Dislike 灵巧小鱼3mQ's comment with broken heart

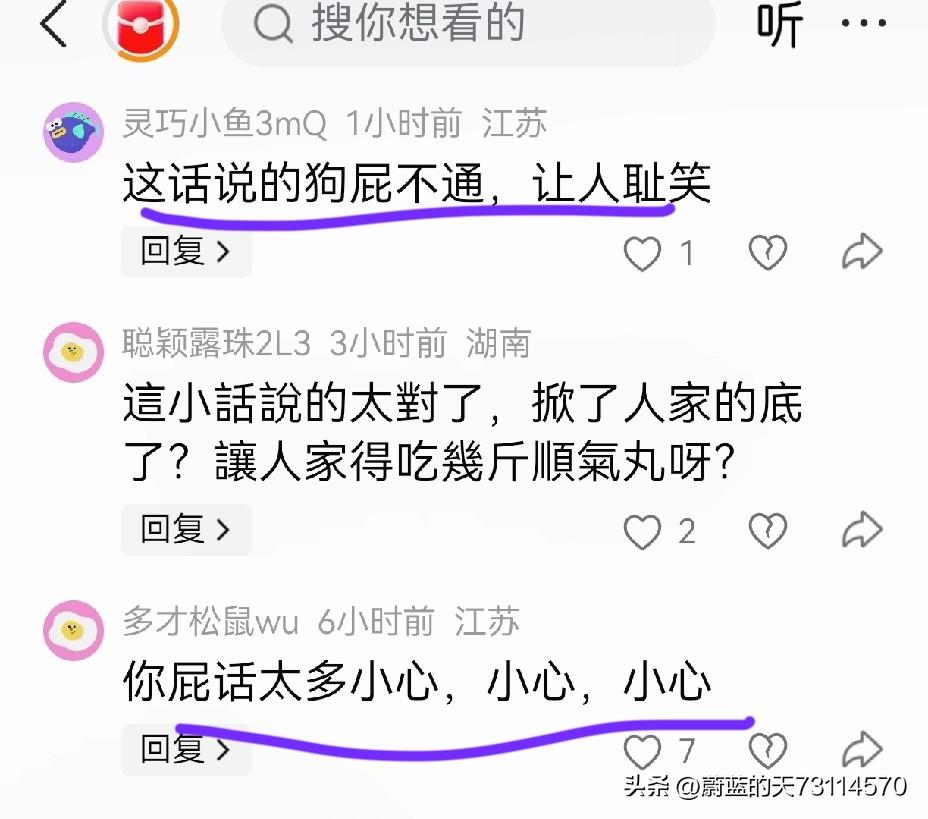click(768, 253)
